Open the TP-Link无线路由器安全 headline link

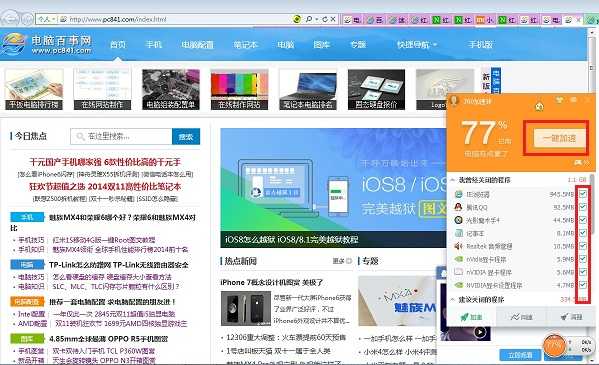[119, 265]
